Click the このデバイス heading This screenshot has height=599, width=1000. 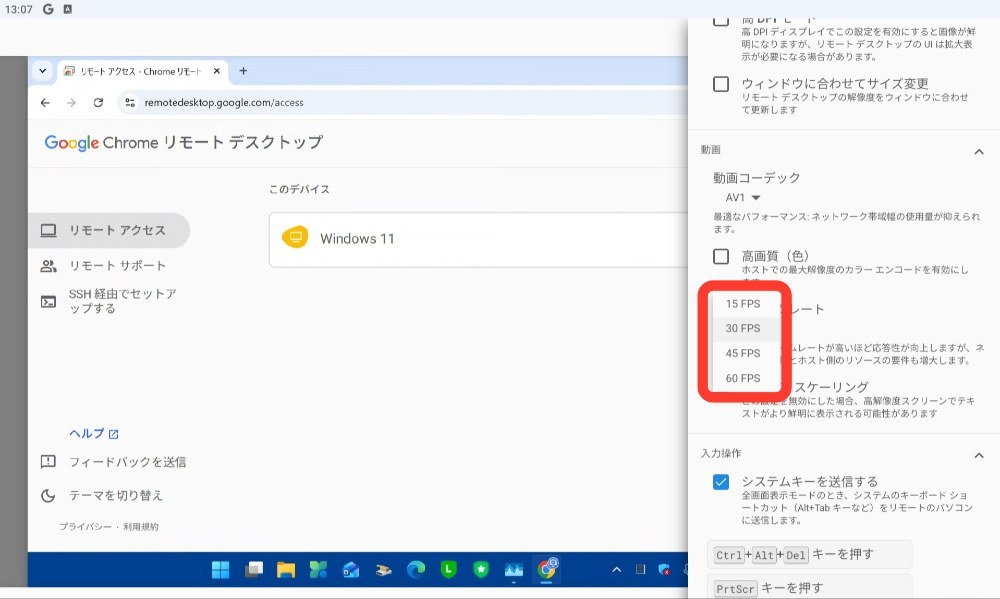pyautogui.click(x=299, y=189)
